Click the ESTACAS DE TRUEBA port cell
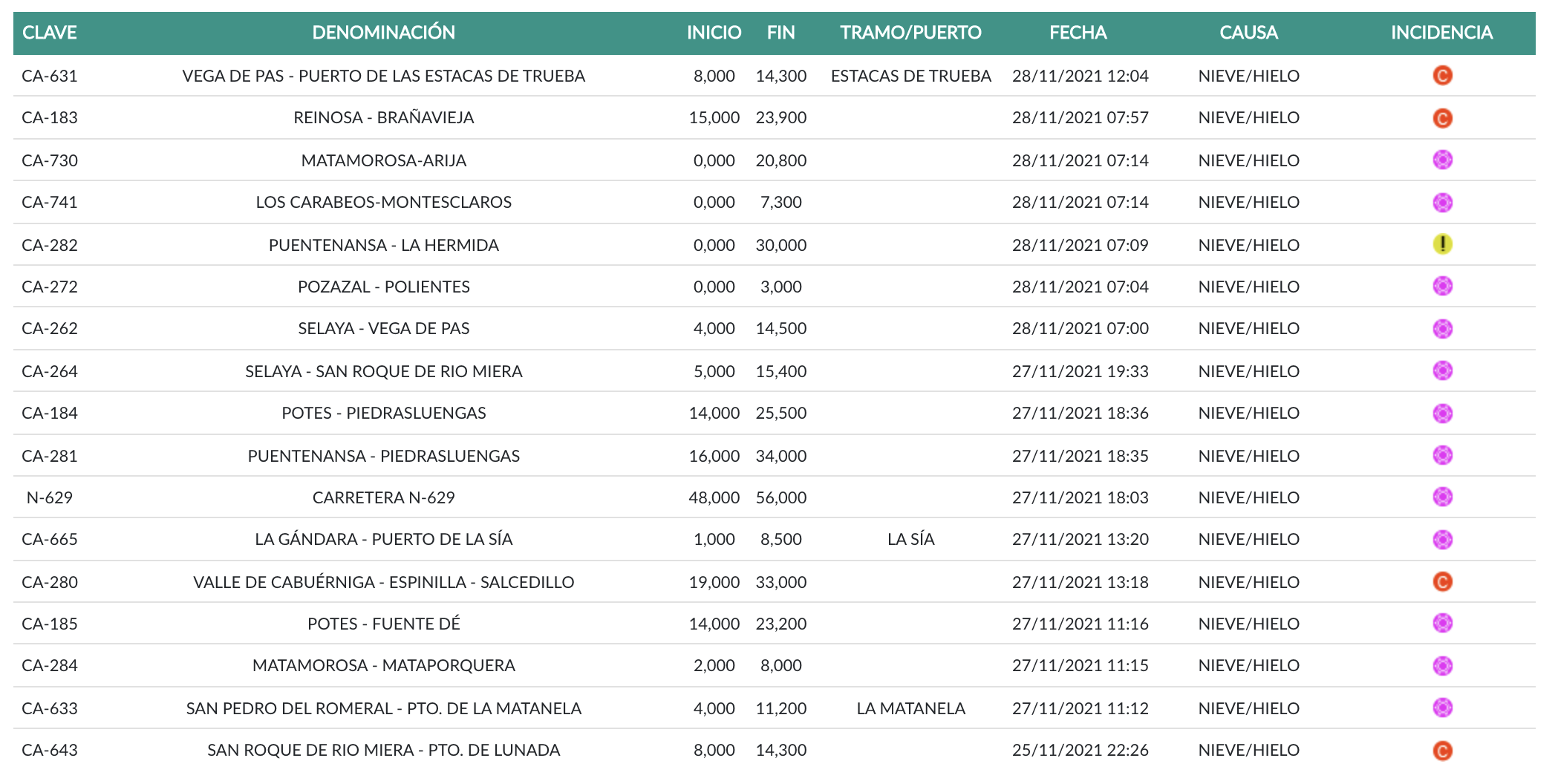 click(910, 76)
